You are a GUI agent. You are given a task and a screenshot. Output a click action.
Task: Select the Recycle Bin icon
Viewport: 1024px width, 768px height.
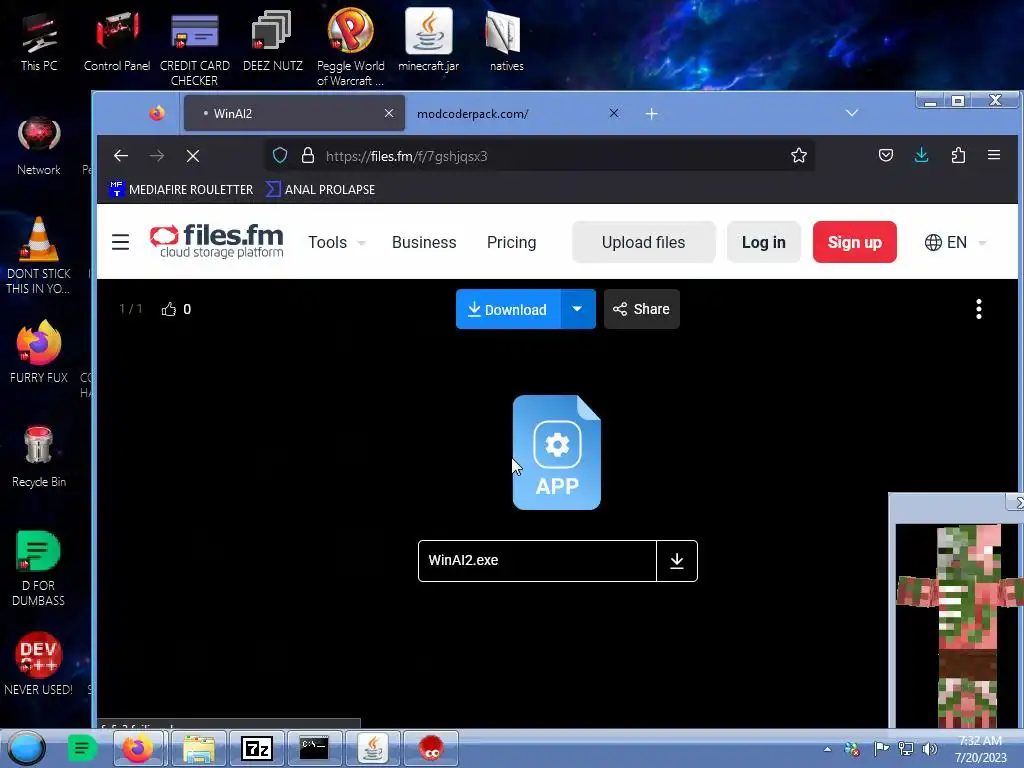pyautogui.click(x=39, y=456)
